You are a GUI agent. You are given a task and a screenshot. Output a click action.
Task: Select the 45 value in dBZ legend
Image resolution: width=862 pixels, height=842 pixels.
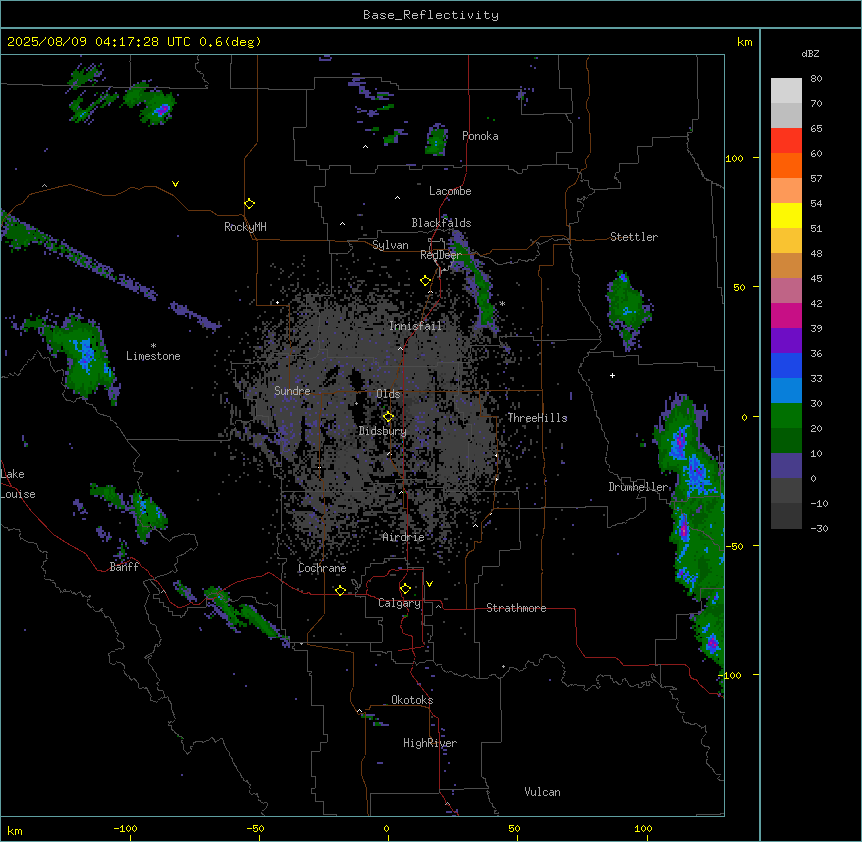click(x=816, y=279)
